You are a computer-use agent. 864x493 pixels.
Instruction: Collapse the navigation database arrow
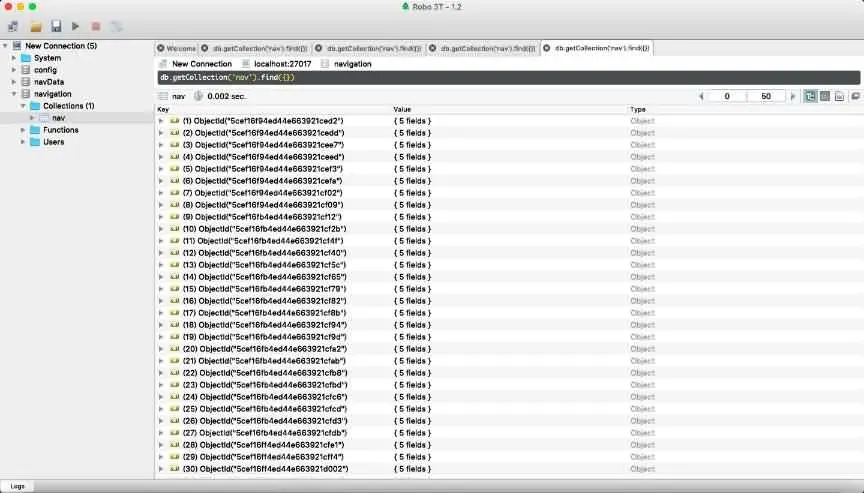tap(14, 94)
